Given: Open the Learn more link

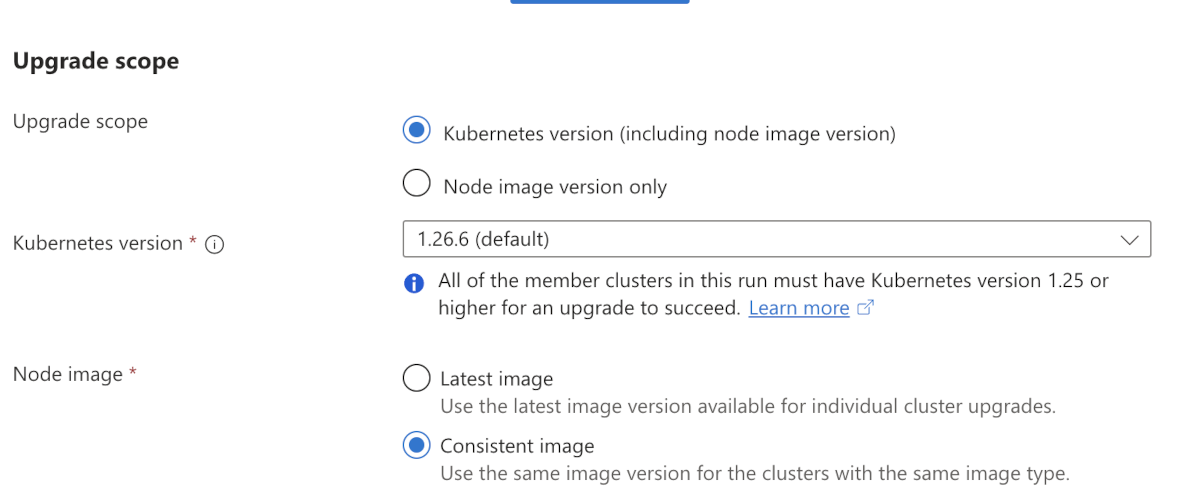Looking at the screenshot, I should click(798, 308).
